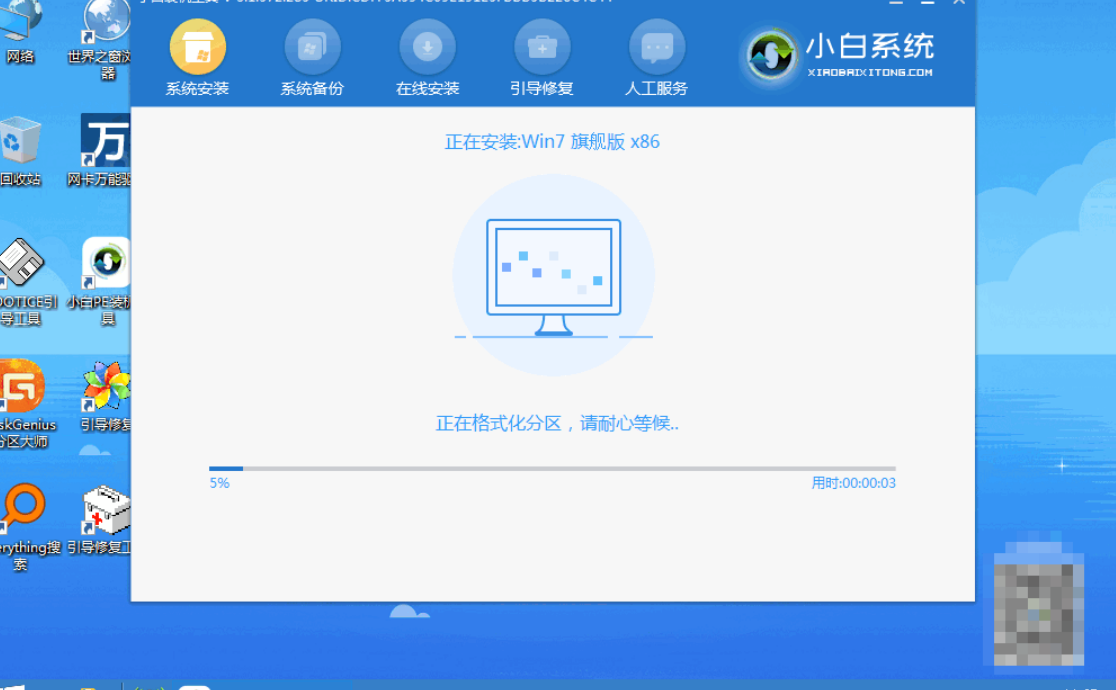Close the 小白 installer window
Screen dimensions: 1116x690
click(959, 2)
